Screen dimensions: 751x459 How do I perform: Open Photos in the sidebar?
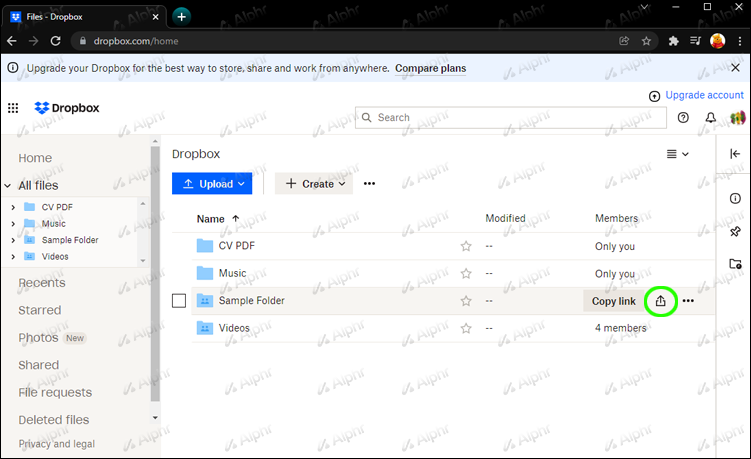pos(38,338)
